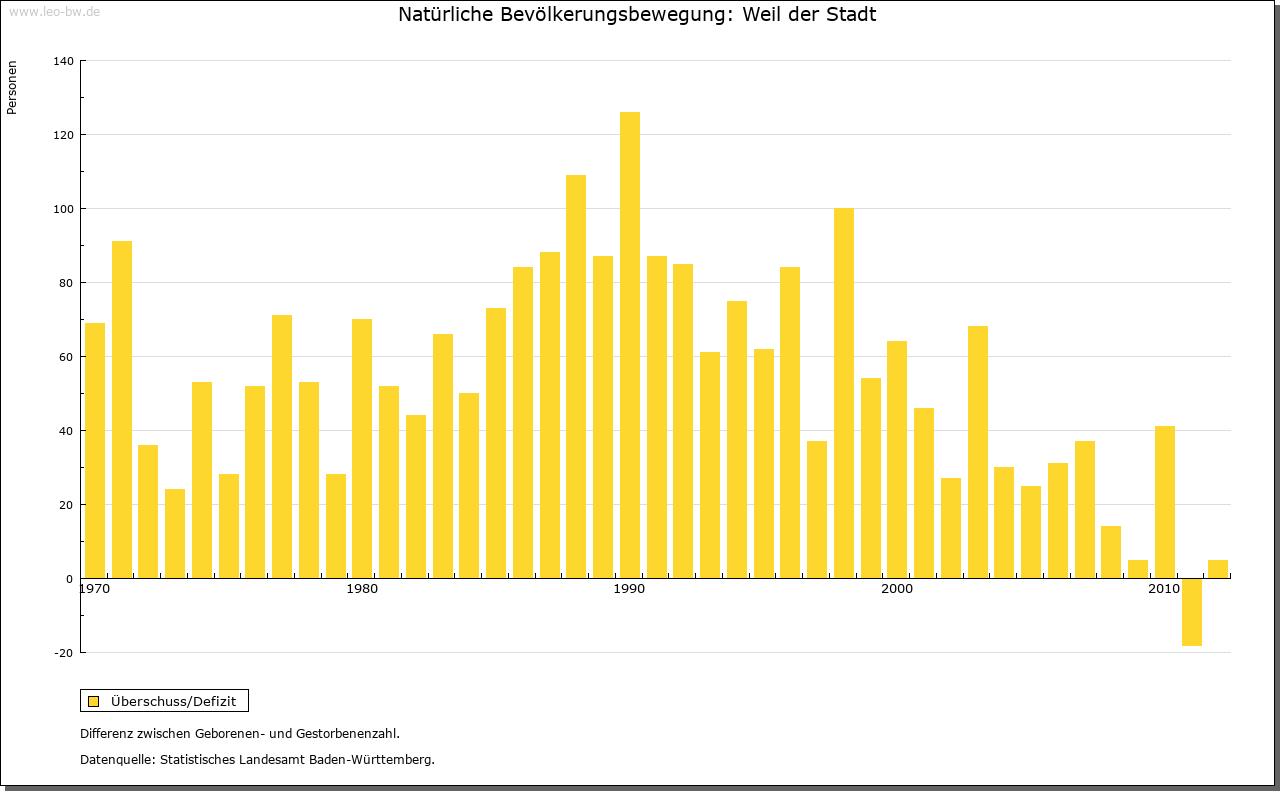Click the Differenz zwischen Geborenen description text
Screen dimensions: 1280x791
coord(240,733)
